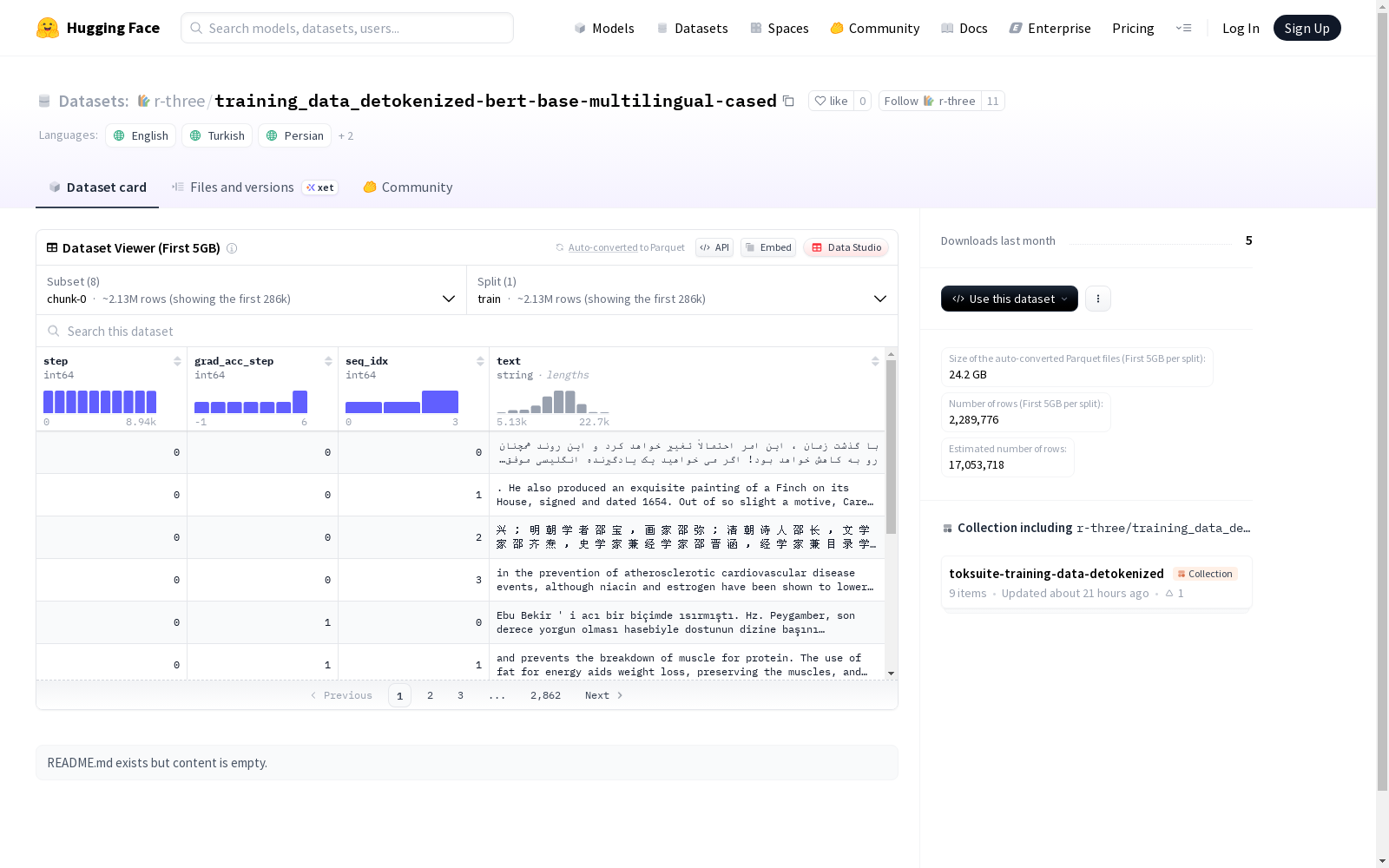Click the text lengths histogram
The width and height of the screenshot is (1389, 868).
point(553,402)
